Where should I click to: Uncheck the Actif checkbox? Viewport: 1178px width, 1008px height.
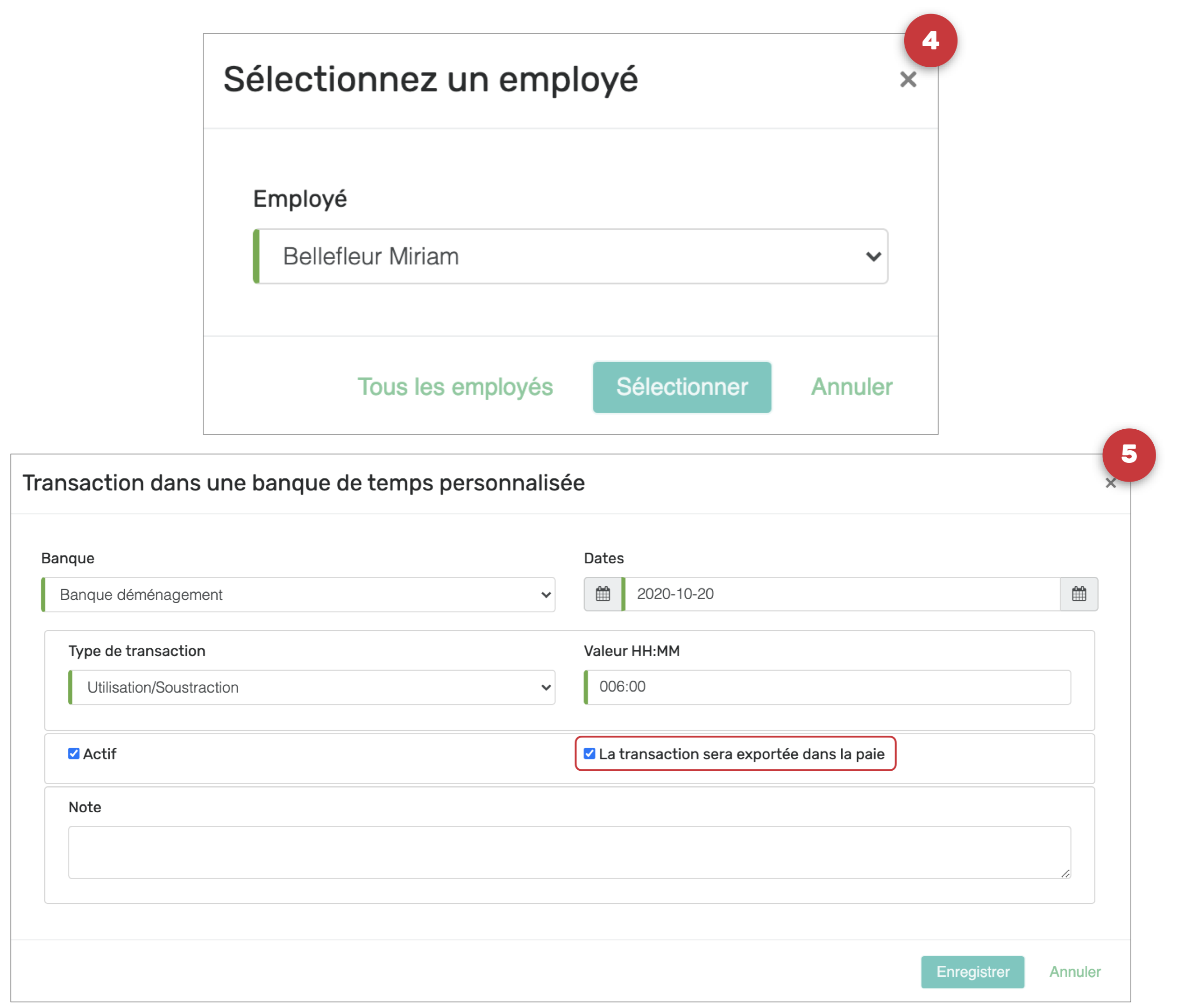pyautogui.click(x=74, y=753)
